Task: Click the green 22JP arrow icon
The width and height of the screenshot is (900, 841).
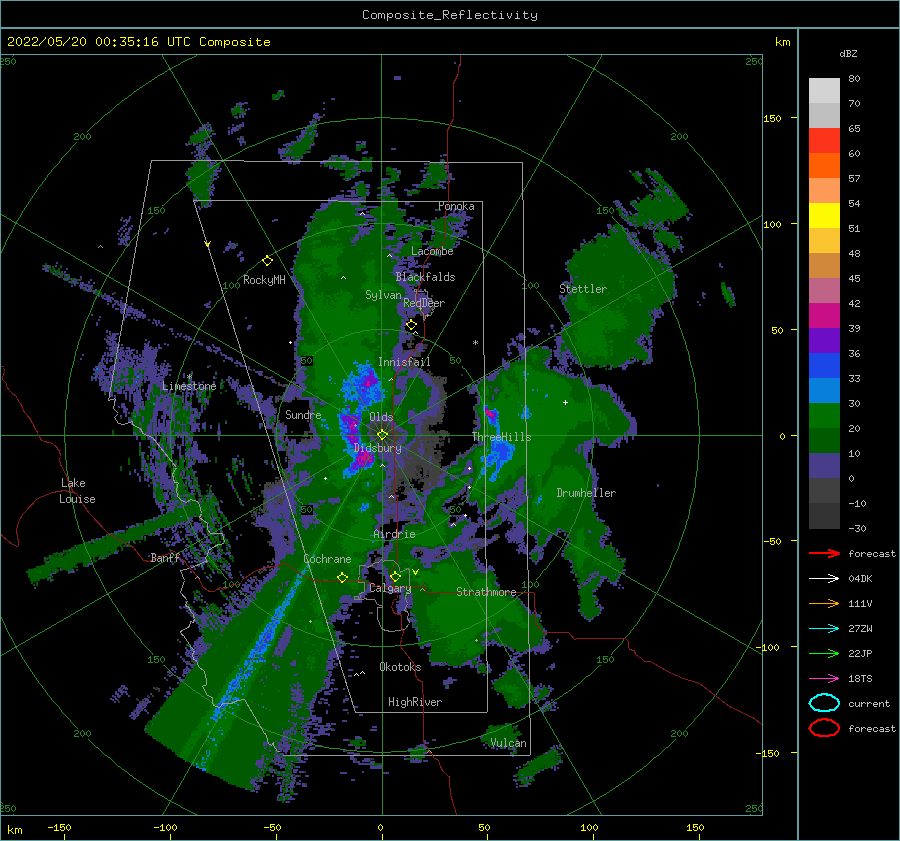Action: (x=824, y=653)
